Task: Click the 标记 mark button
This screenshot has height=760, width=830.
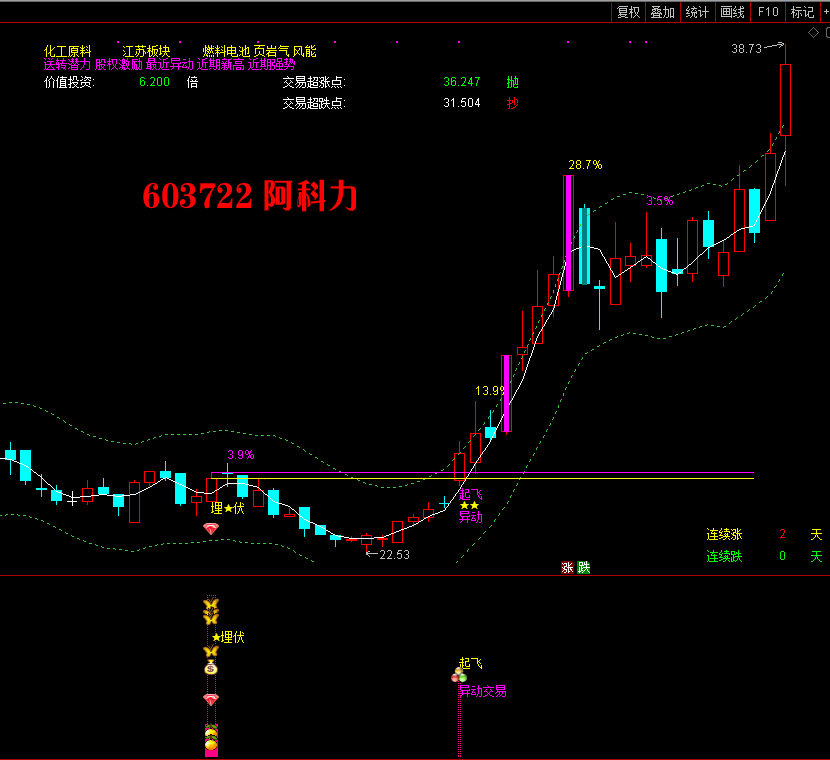Action: click(802, 12)
